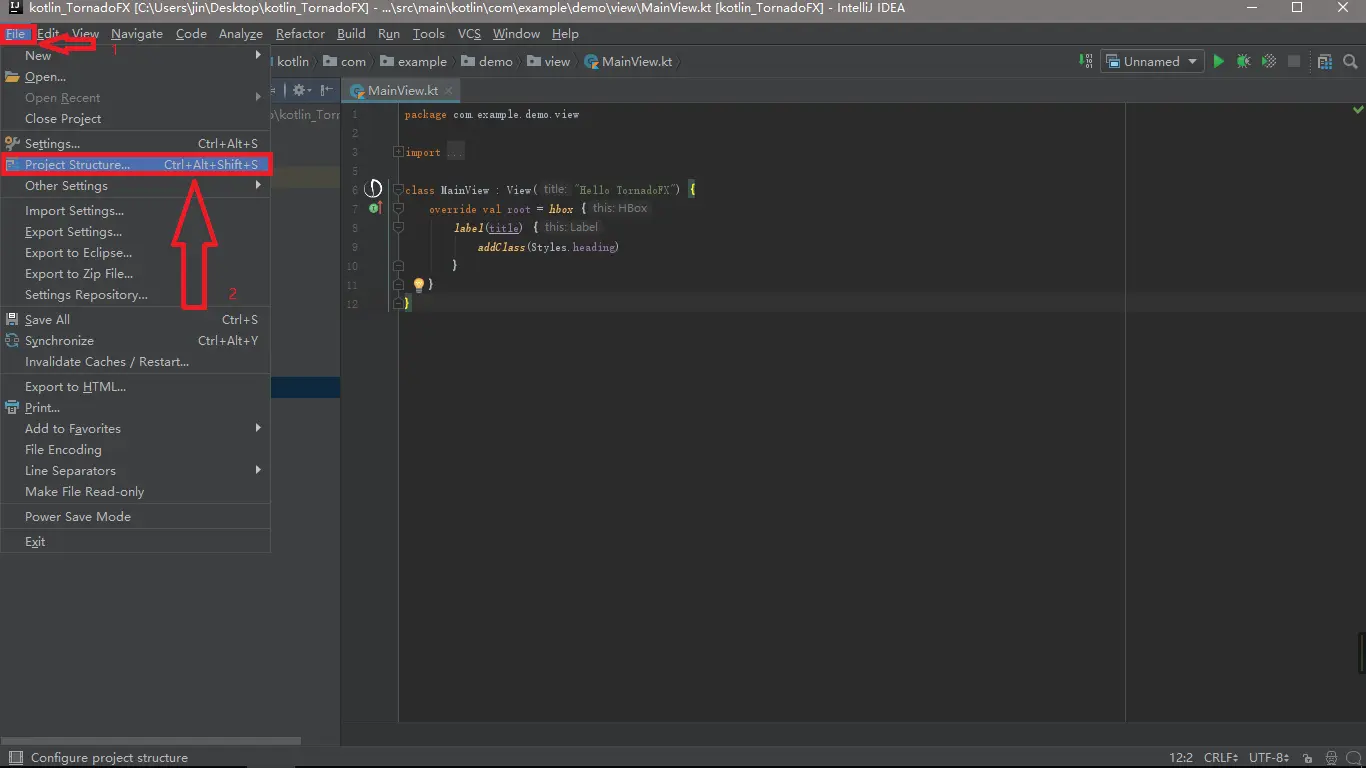Open the Add to Favorites submenu
Image resolution: width=1366 pixels, height=768 pixels.
pos(135,429)
